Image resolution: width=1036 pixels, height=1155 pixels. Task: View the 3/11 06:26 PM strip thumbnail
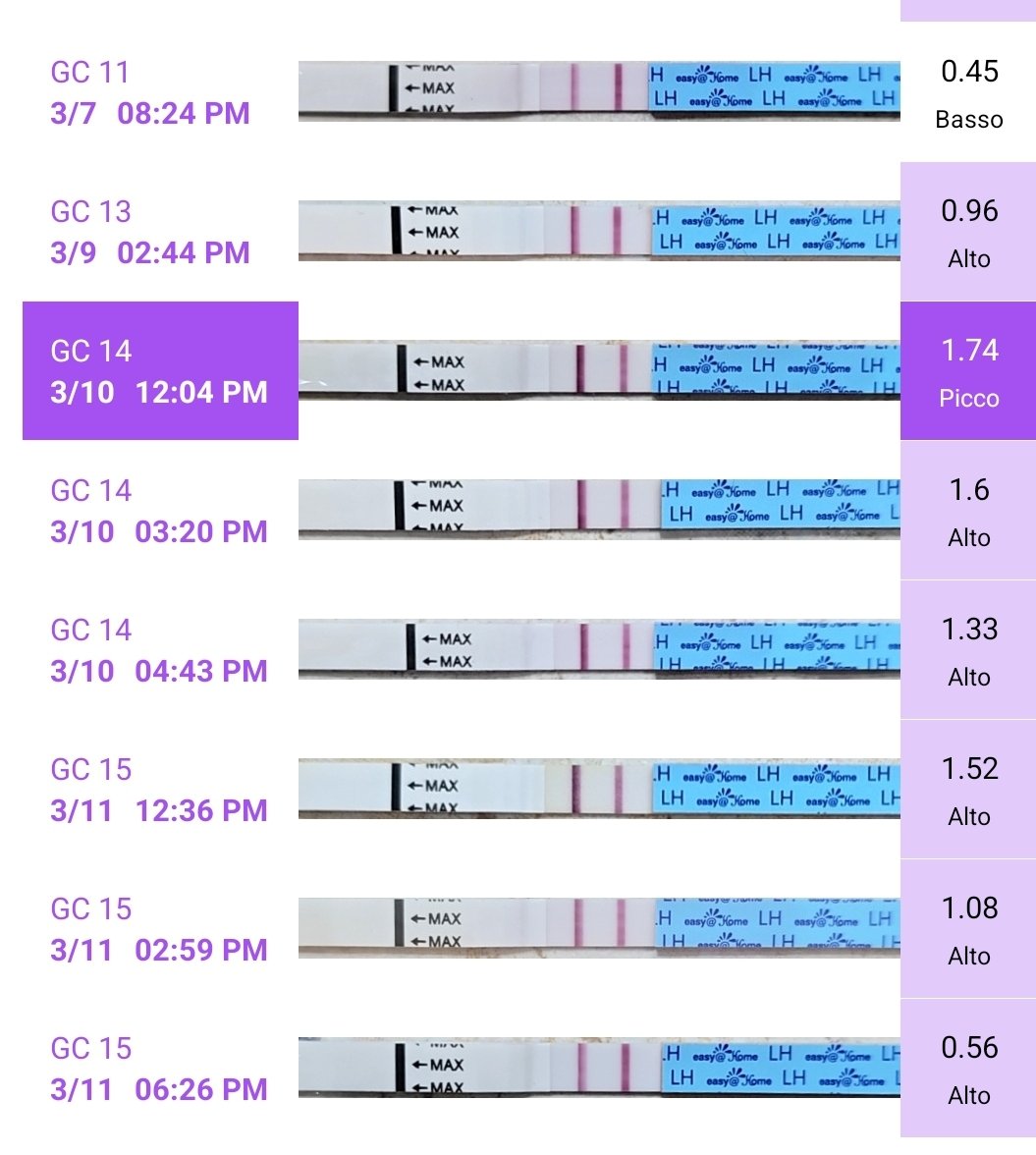pyautogui.click(x=599, y=1068)
